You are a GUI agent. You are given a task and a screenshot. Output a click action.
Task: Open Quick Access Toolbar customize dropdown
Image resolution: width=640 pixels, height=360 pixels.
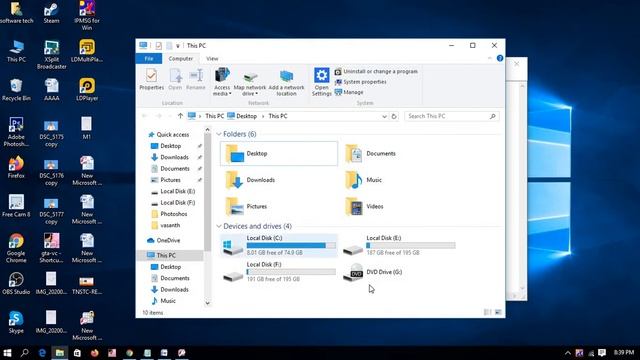[x=178, y=46]
